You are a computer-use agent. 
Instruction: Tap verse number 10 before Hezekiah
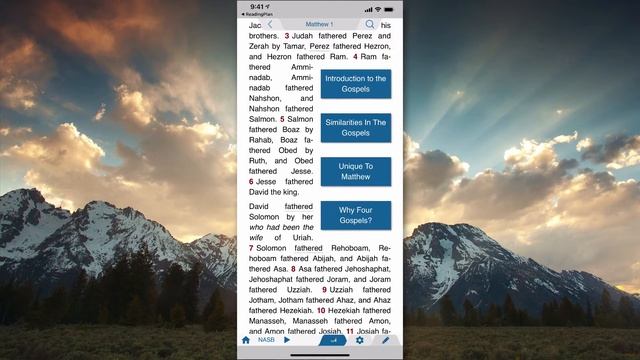coord(321,311)
